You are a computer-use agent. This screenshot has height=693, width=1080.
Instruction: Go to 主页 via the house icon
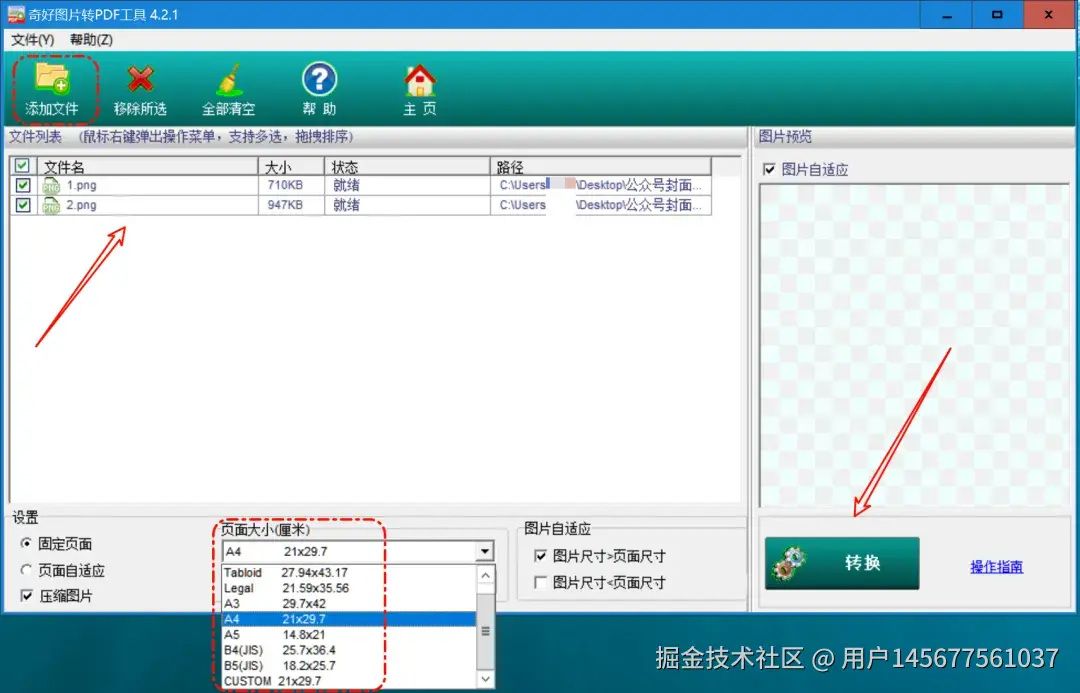(419, 80)
